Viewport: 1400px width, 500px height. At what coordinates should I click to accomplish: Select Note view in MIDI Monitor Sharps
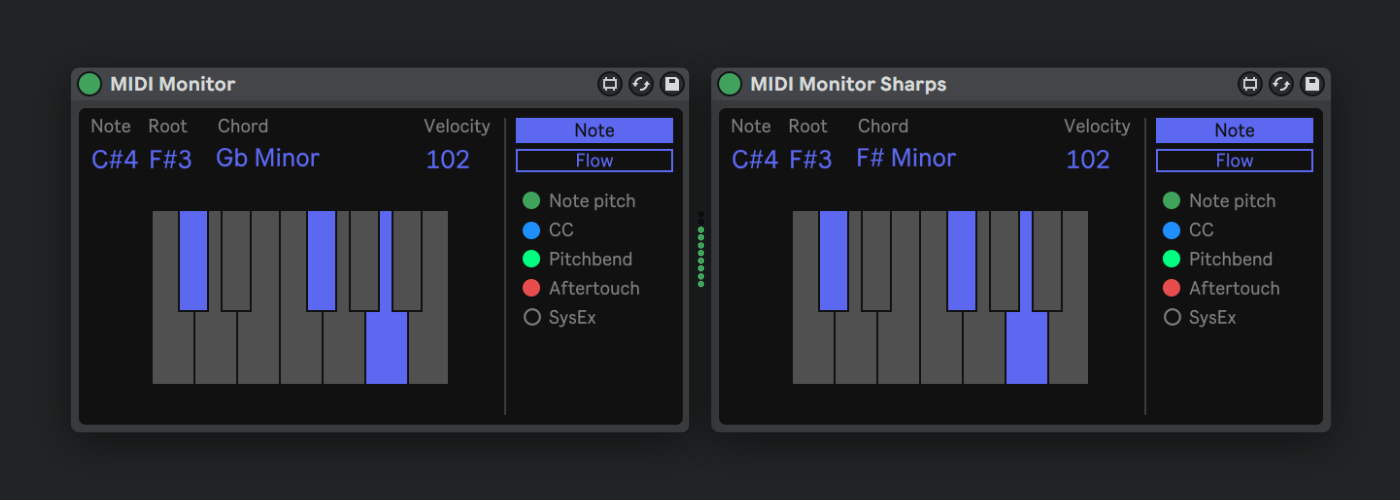coord(1234,131)
